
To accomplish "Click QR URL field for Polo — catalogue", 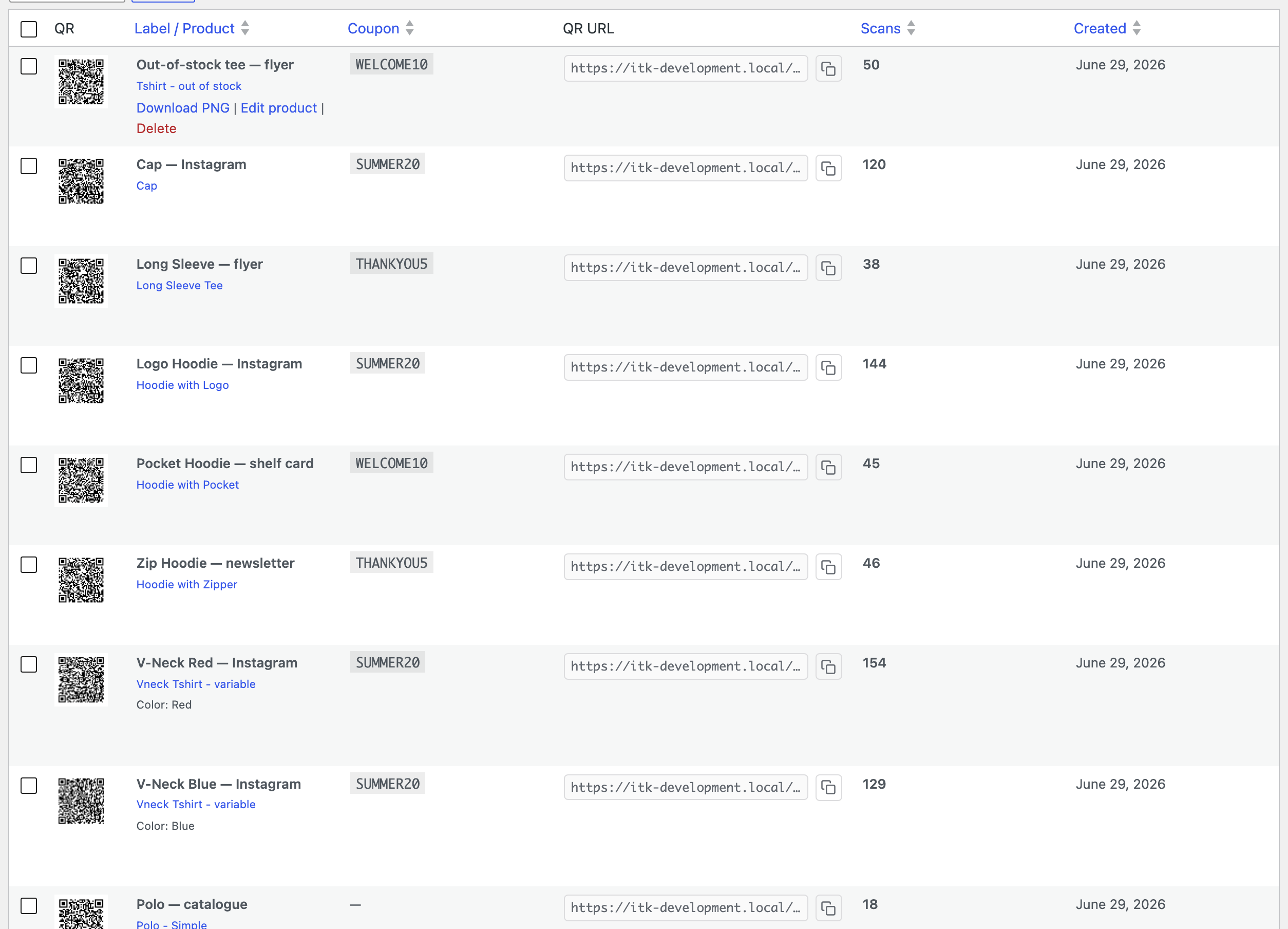I will [686, 908].
